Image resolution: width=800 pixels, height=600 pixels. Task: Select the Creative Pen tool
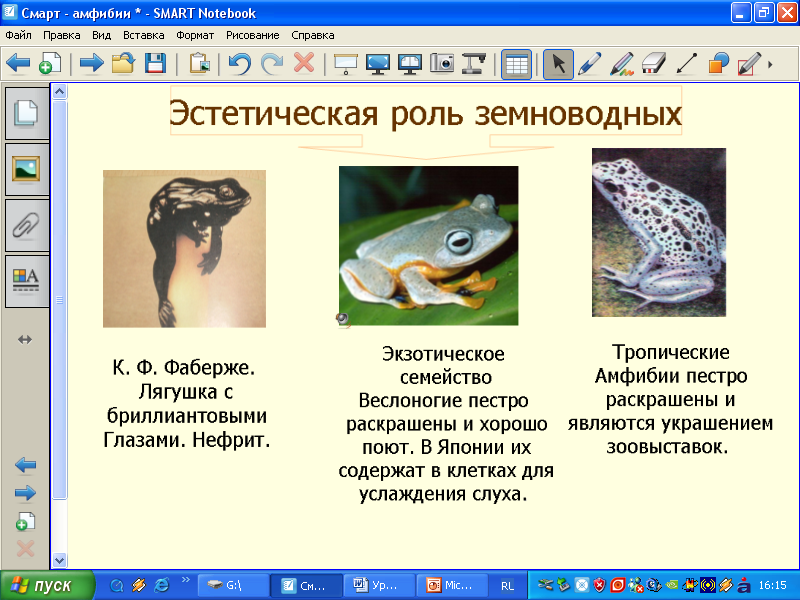pos(622,64)
